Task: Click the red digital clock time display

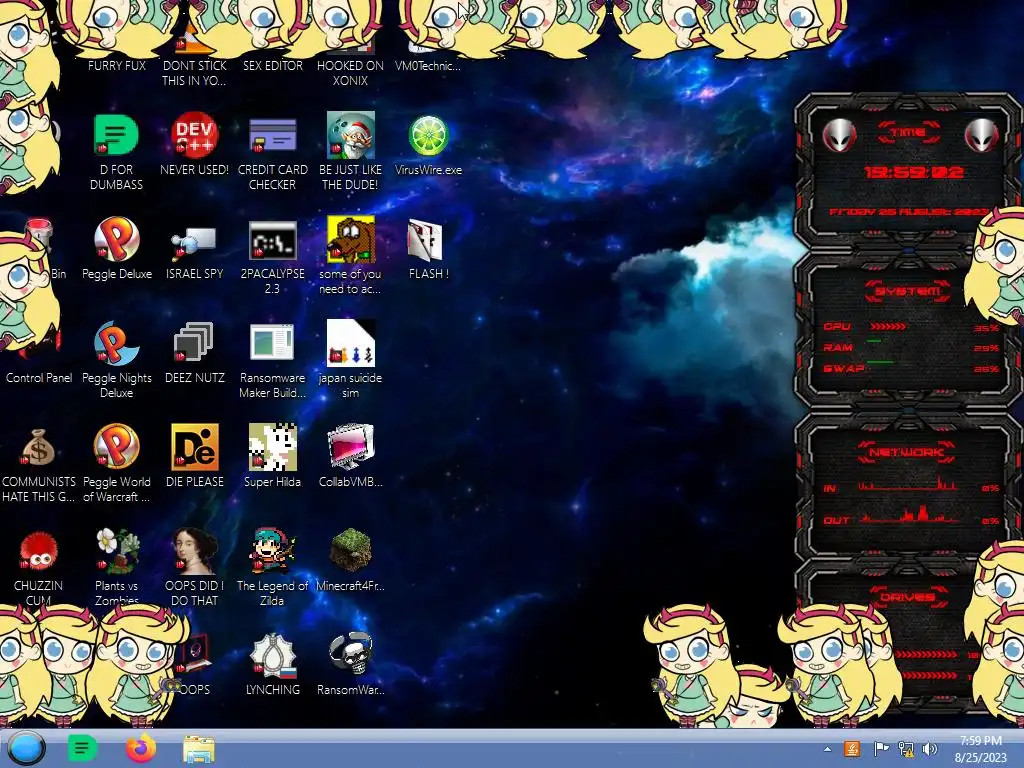Action: point(913,172)
